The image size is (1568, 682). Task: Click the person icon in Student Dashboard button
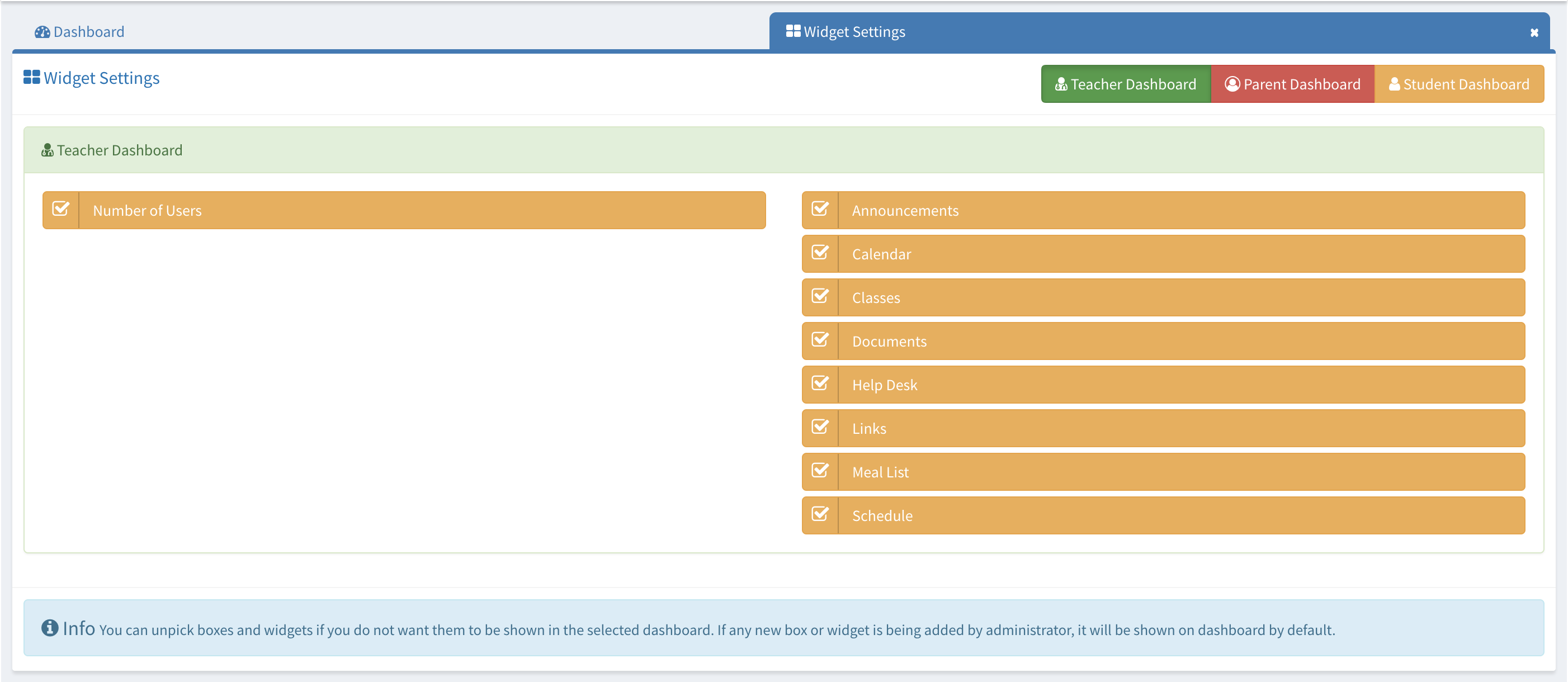tap(1394, 84)
